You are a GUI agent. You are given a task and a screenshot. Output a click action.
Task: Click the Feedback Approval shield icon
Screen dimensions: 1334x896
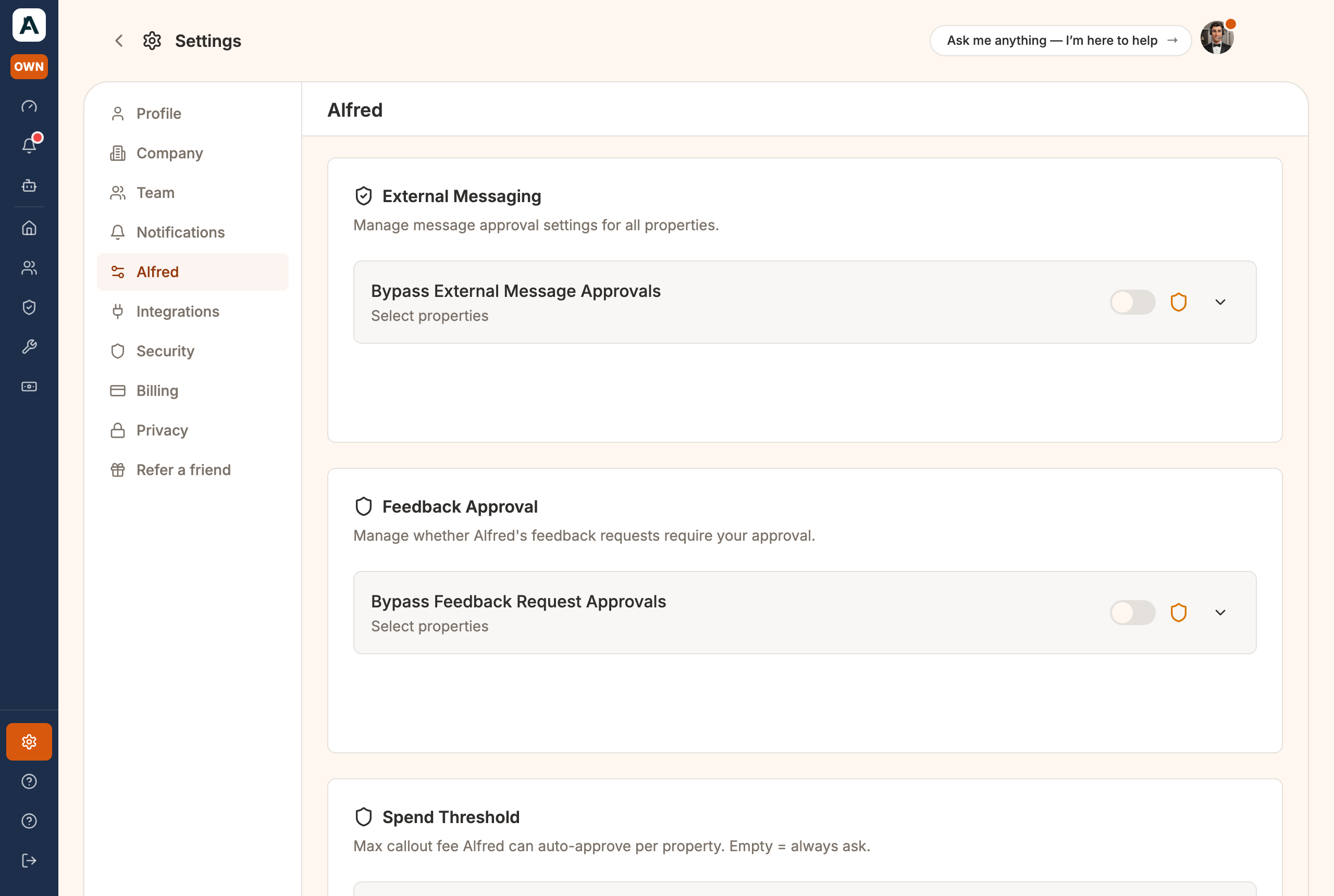pyautogui.click(x=364, y=506)
